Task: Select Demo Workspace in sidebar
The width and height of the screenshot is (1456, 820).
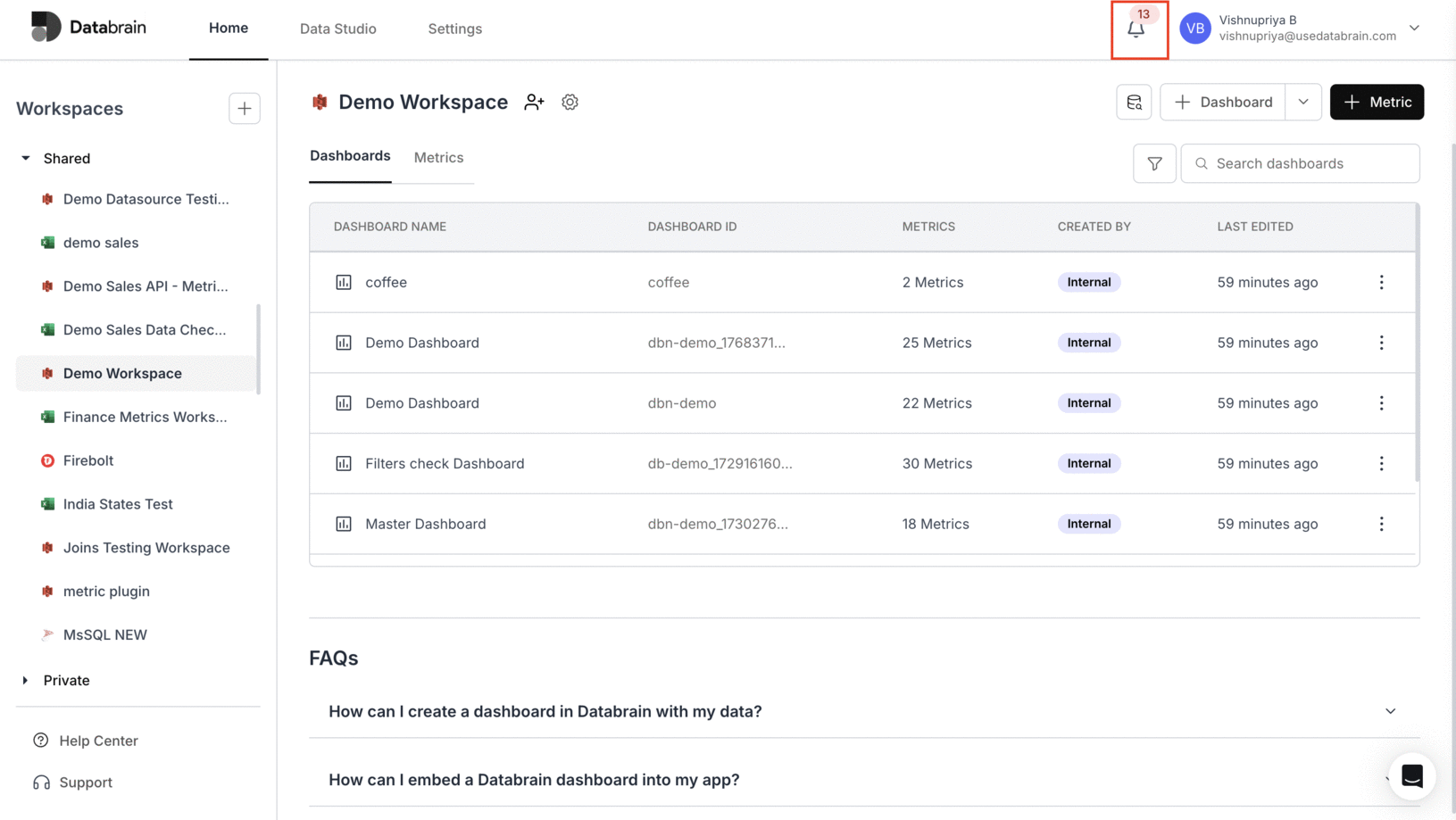Action: click(136, 374)
